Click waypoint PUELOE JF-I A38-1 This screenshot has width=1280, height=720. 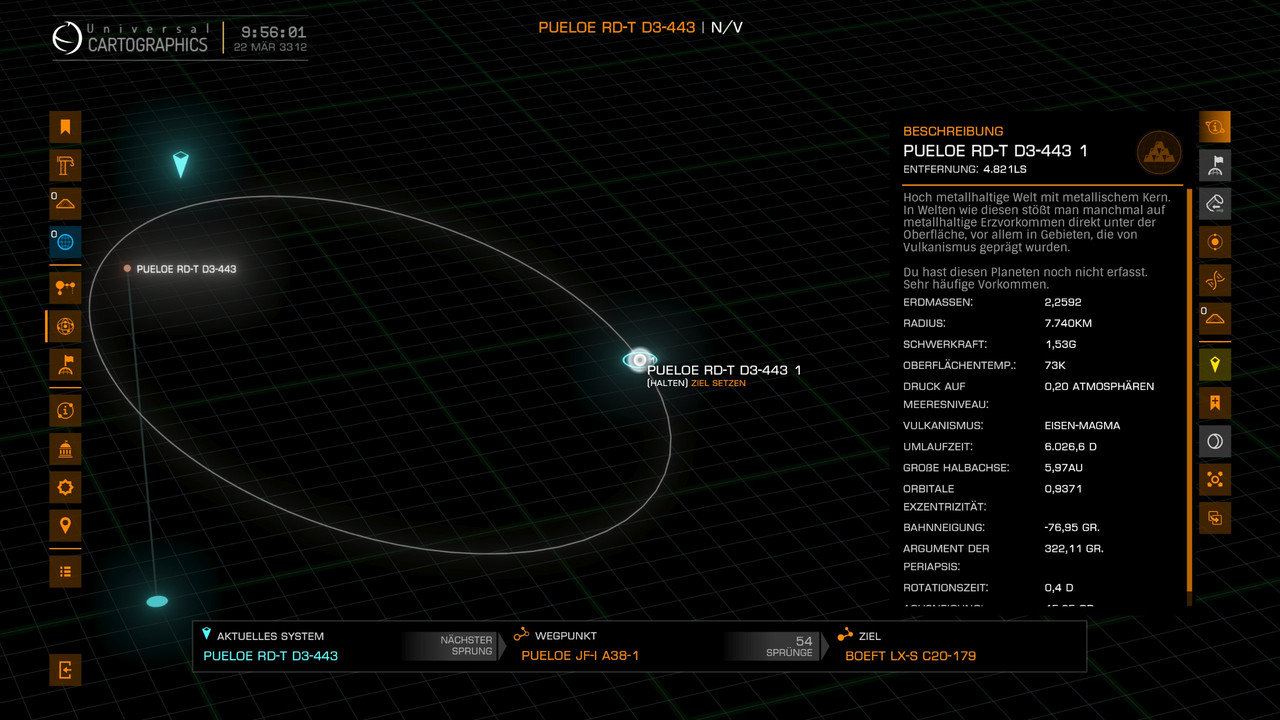(580, 656)
